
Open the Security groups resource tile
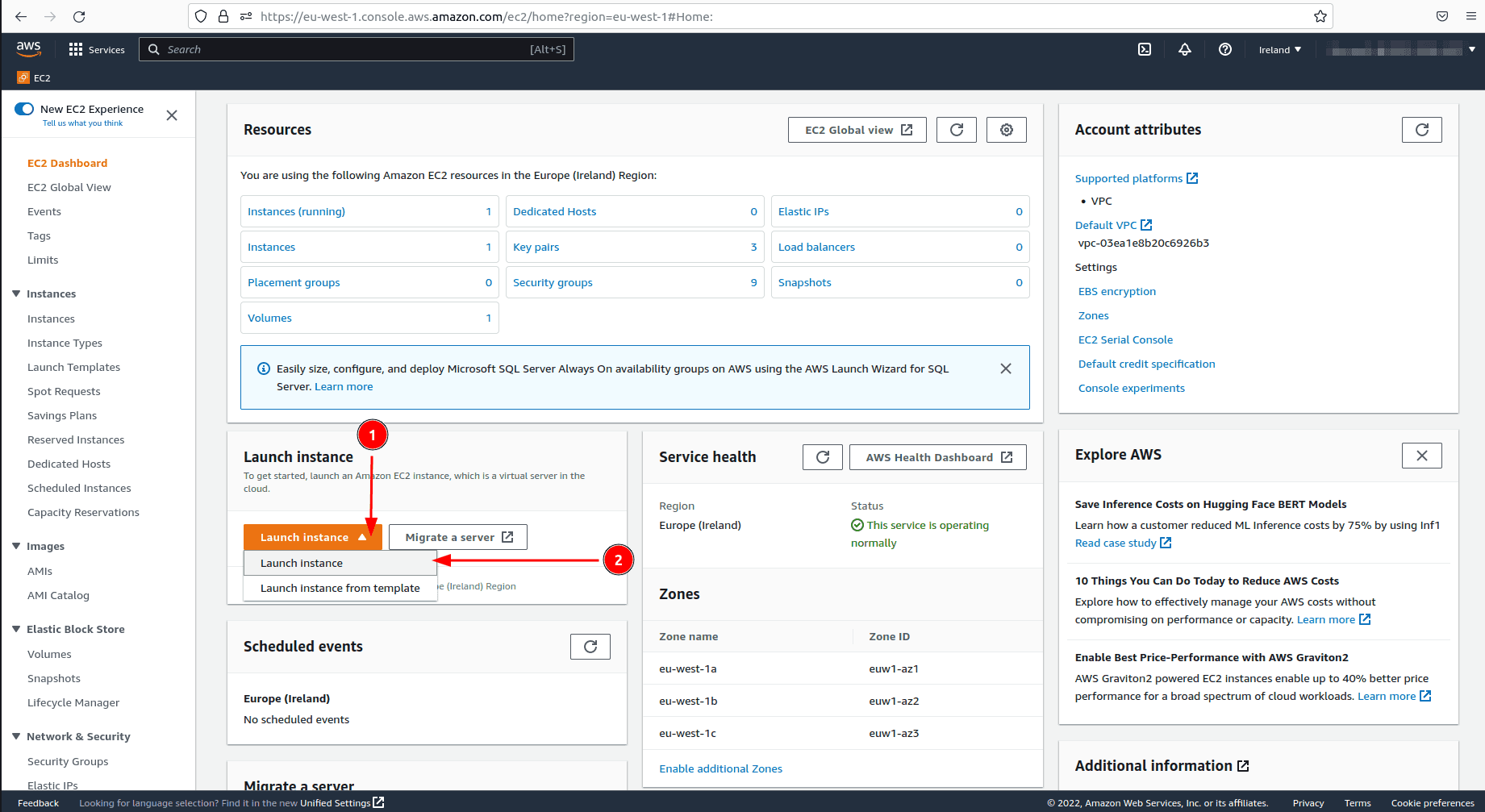[635, 282]
